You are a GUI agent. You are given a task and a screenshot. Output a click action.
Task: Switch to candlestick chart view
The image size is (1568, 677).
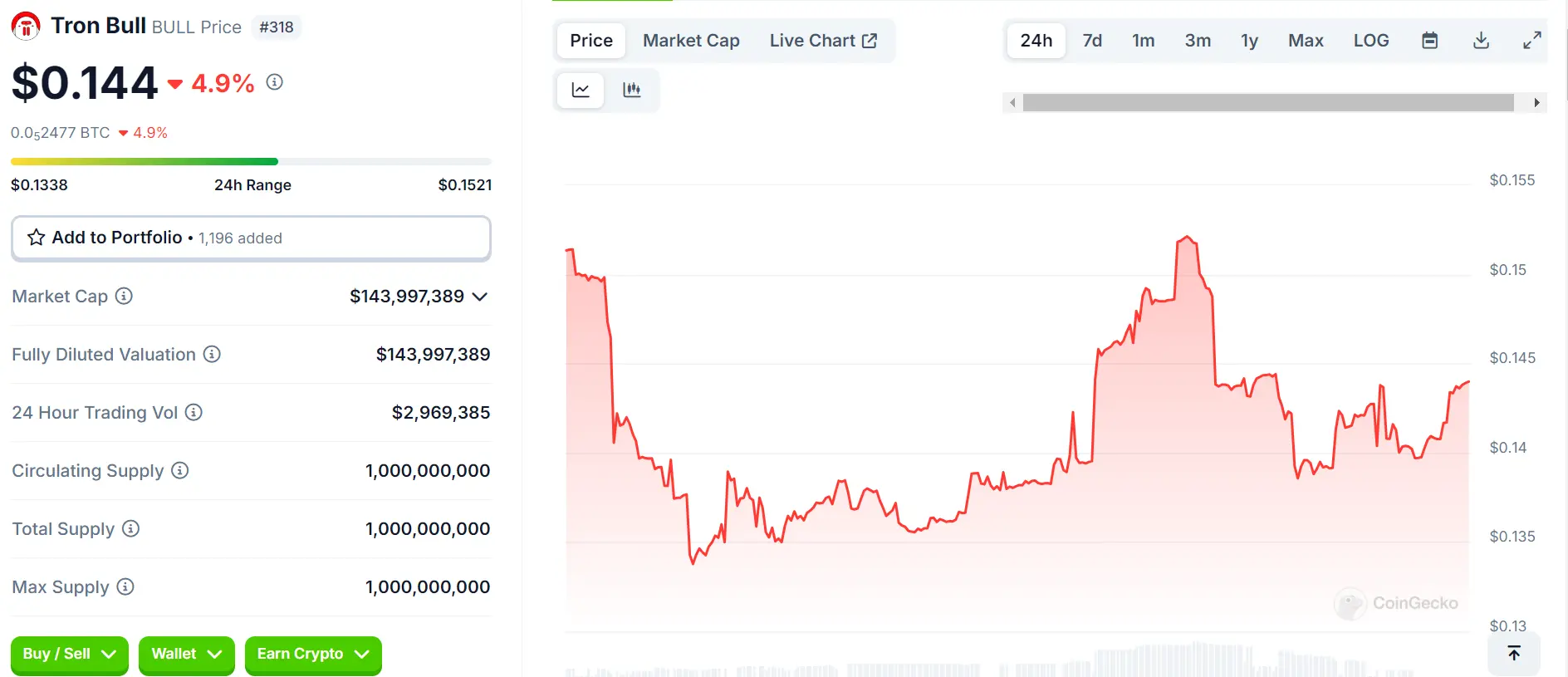632,90
